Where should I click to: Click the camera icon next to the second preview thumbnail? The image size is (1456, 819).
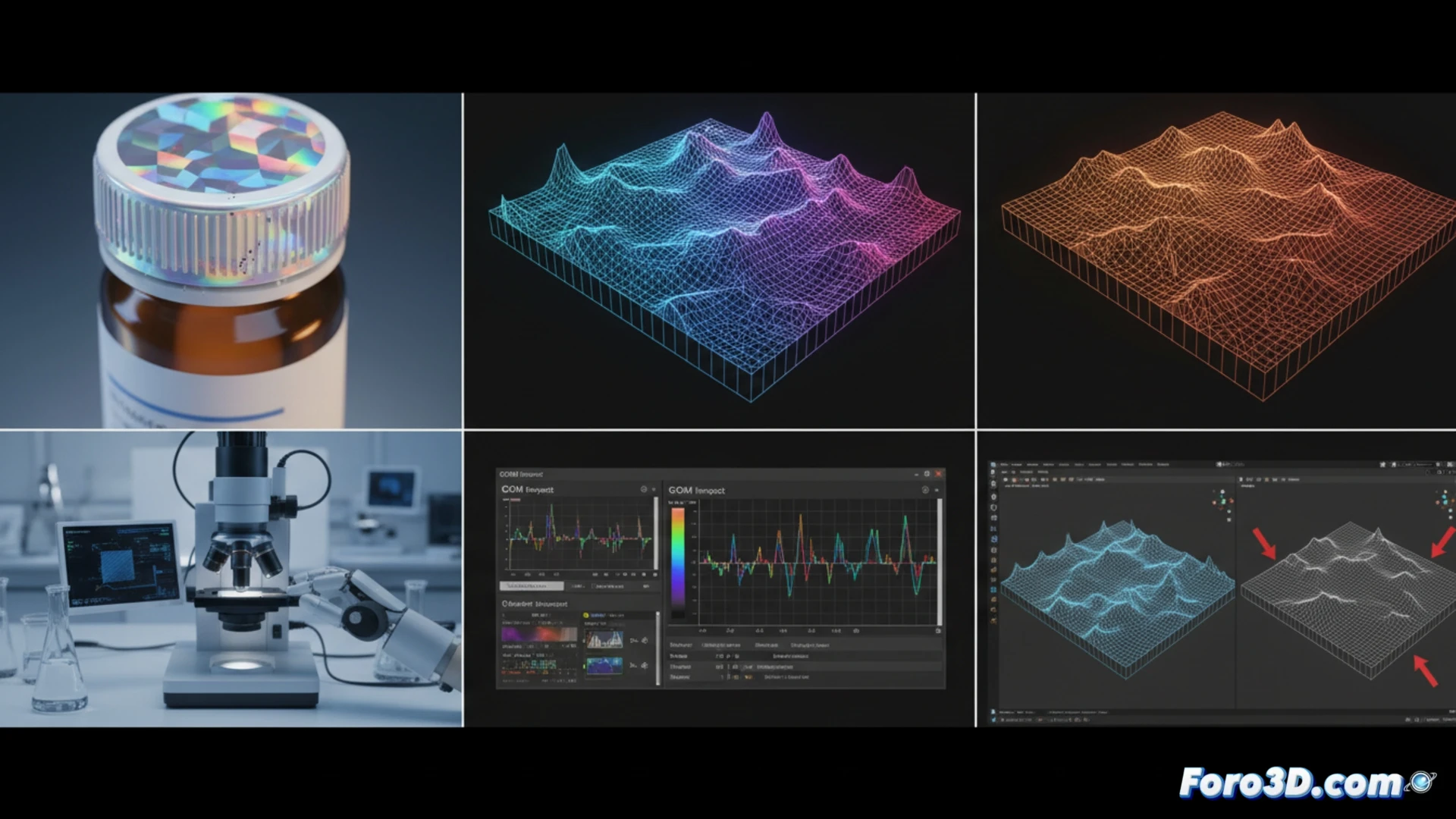pos(643,666)
